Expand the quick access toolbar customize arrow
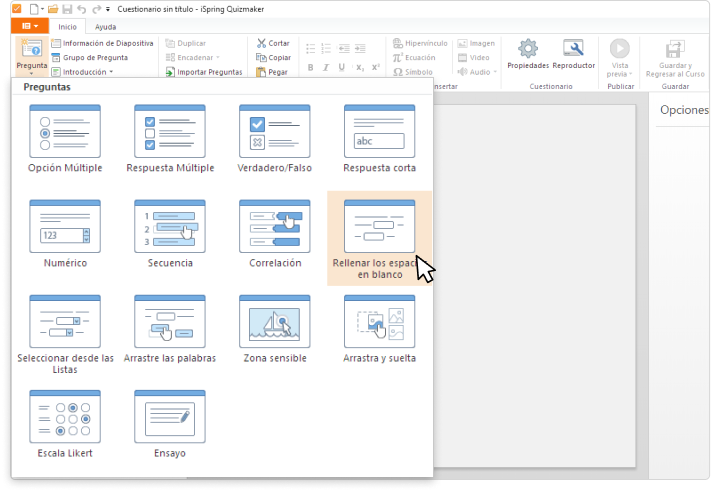This screenshot has height=491, width=711. [108, 9]
